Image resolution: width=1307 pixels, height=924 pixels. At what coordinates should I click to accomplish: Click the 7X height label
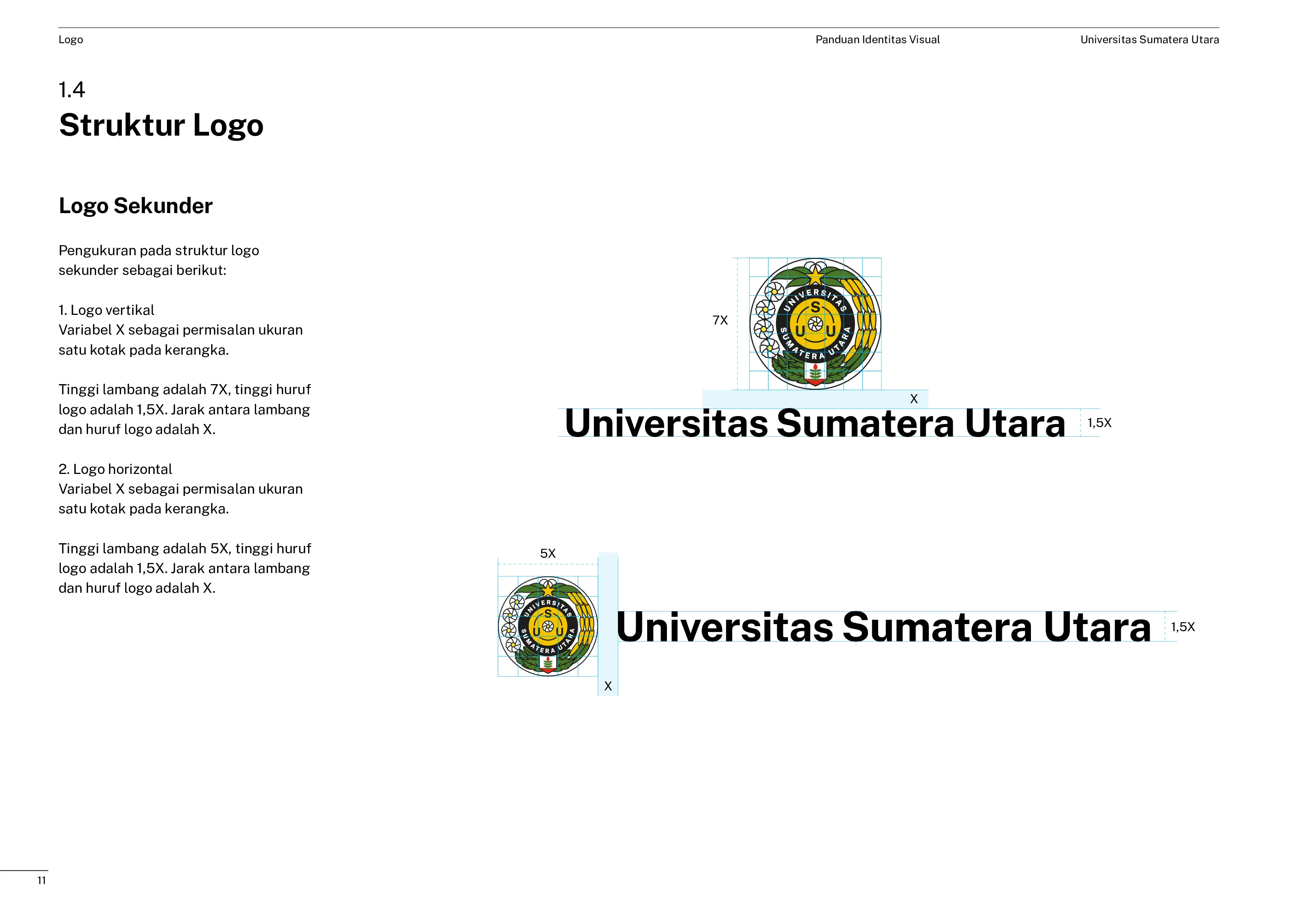point(720,320)
